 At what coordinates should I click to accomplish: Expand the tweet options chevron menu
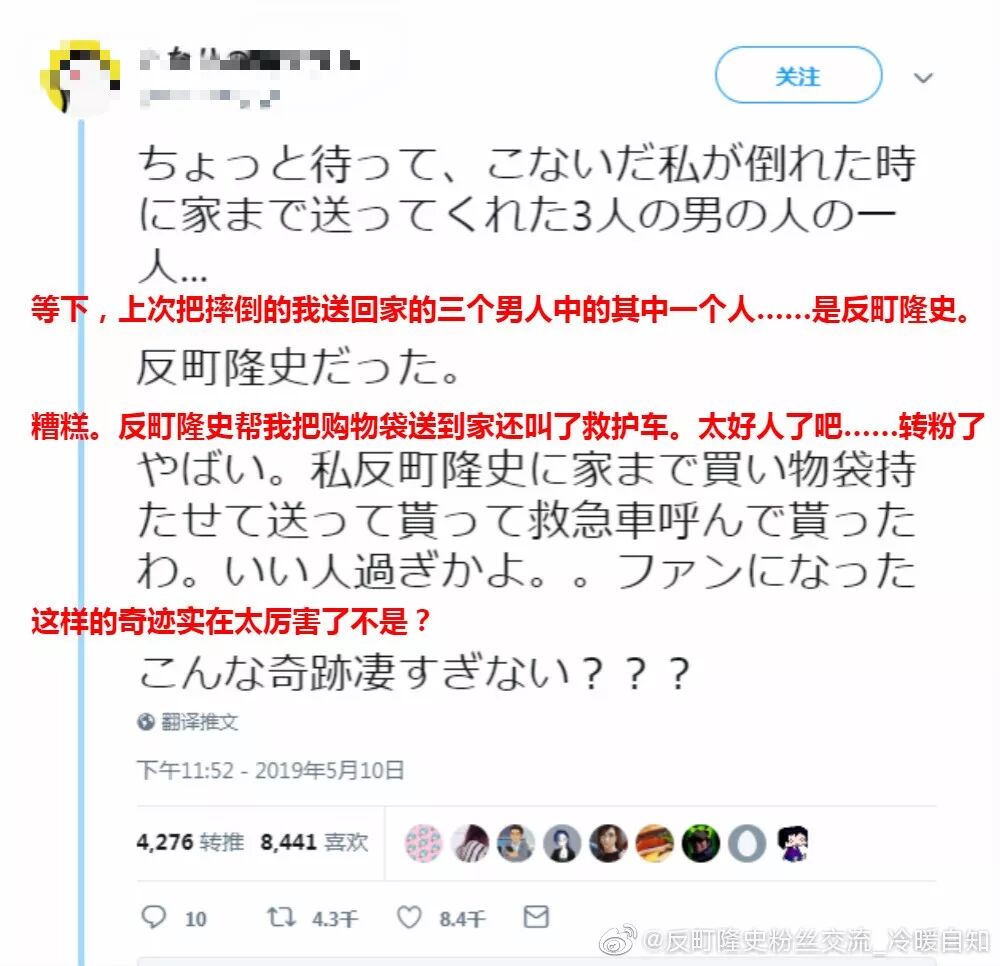(923, 78)
